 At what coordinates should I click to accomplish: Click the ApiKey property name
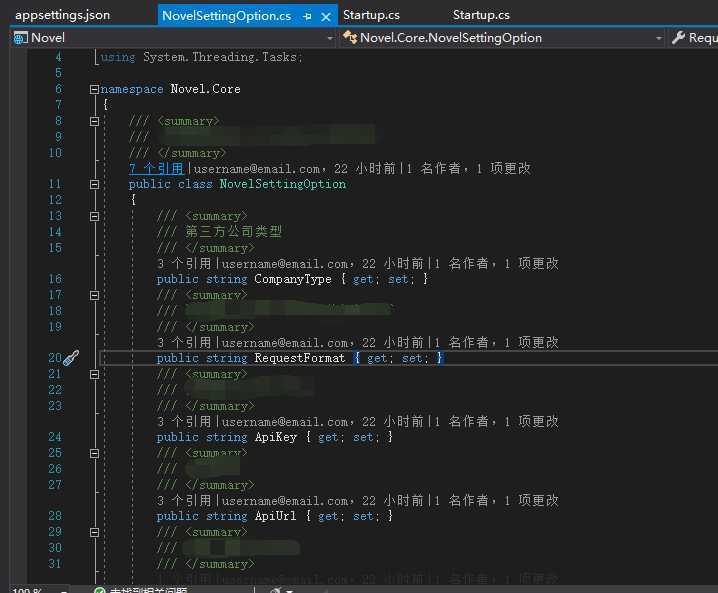276,437
